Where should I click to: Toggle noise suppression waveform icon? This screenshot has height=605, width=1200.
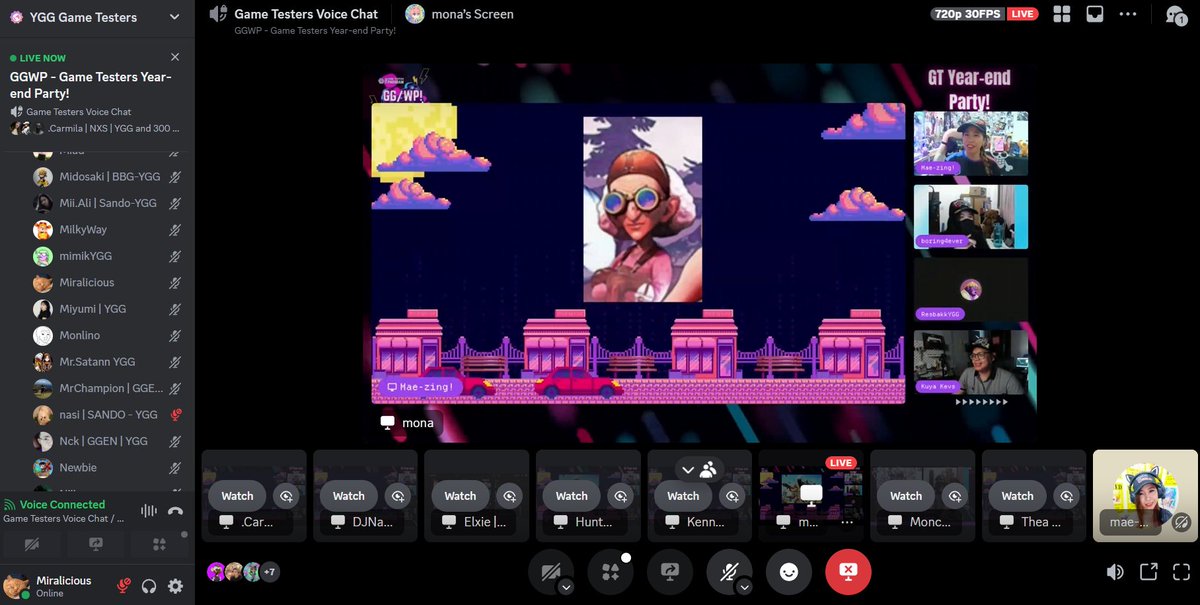coord(149,511)
